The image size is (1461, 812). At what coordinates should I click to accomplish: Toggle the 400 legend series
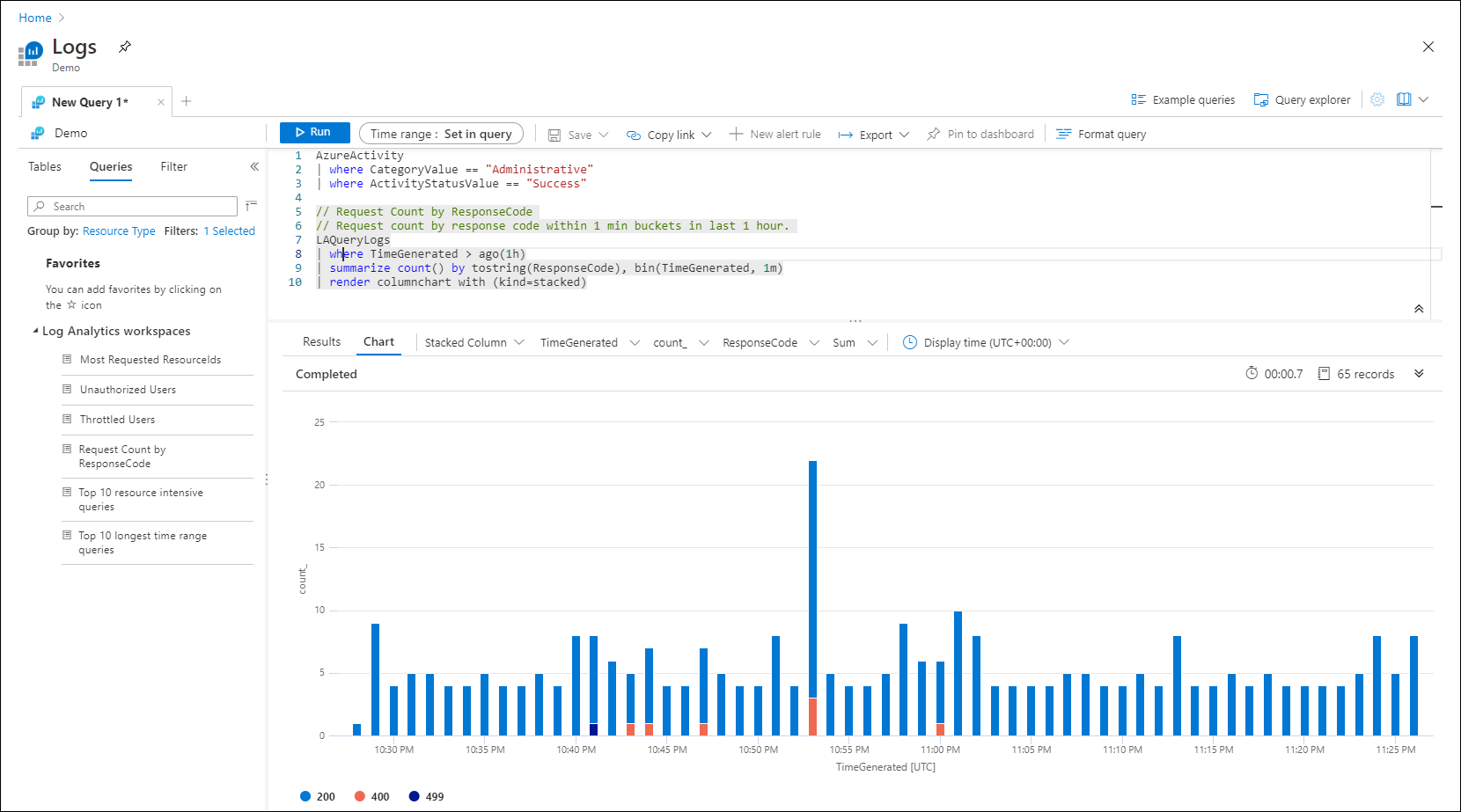(x=371, y=796)
